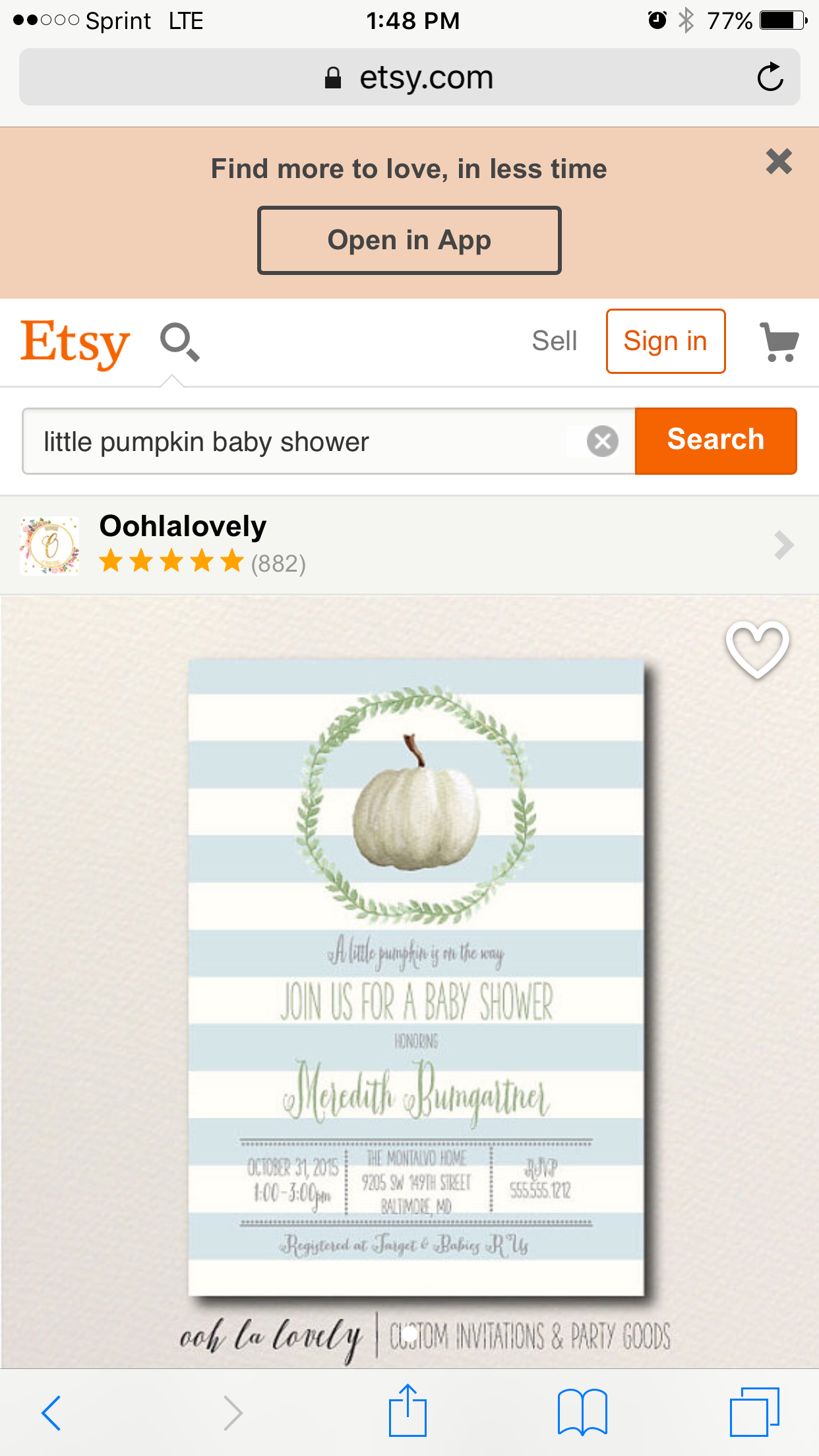
Task: Tap the etsy.com address bar
Action: point(409,77)
